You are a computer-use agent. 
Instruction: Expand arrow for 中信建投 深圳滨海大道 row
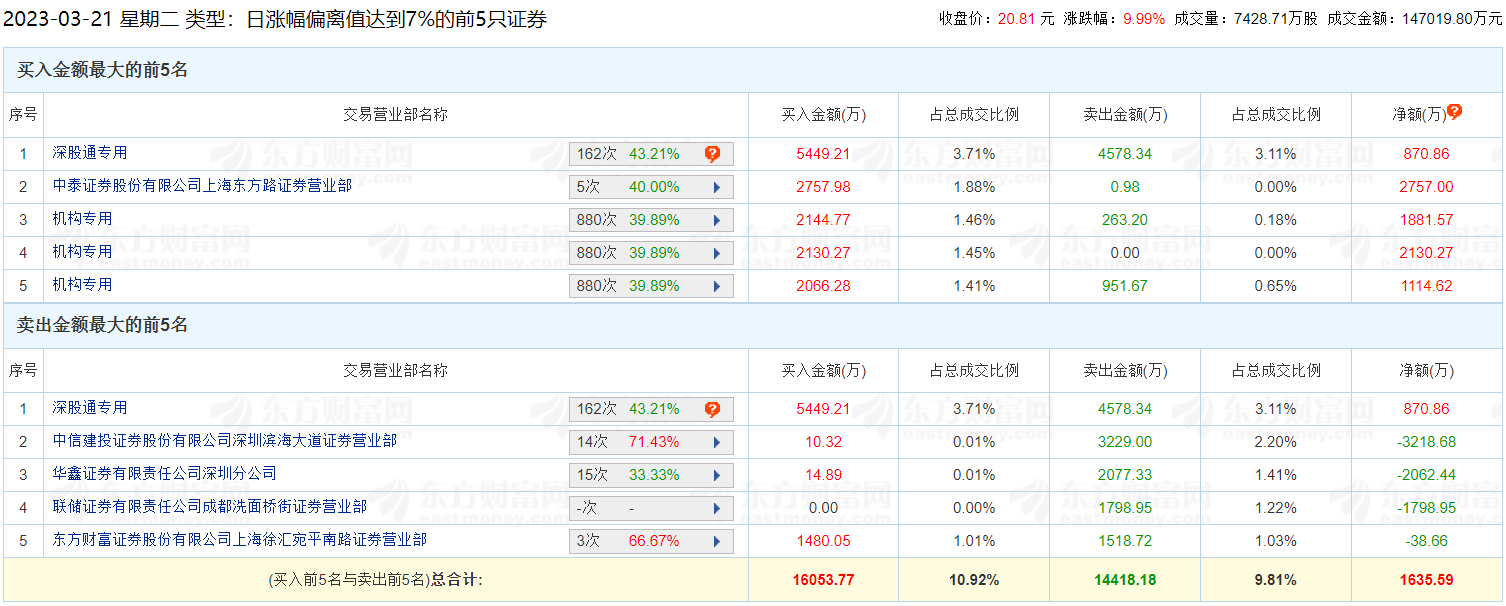coord(716,442)
